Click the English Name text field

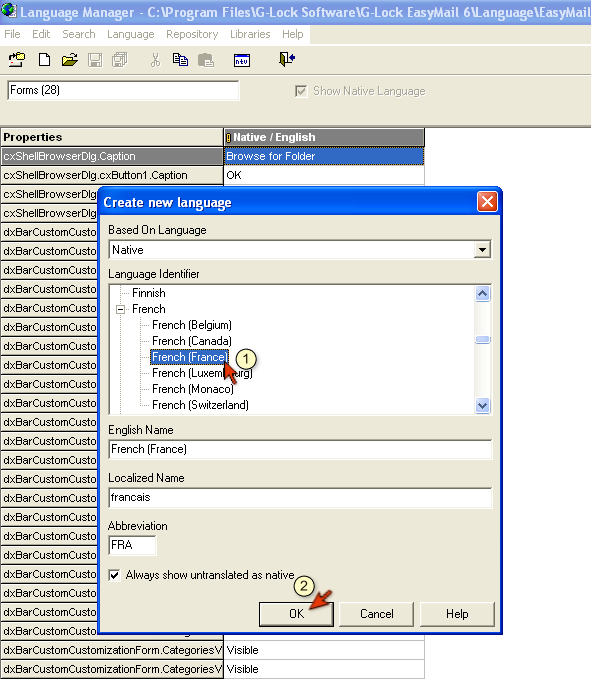tap(300, 449)
